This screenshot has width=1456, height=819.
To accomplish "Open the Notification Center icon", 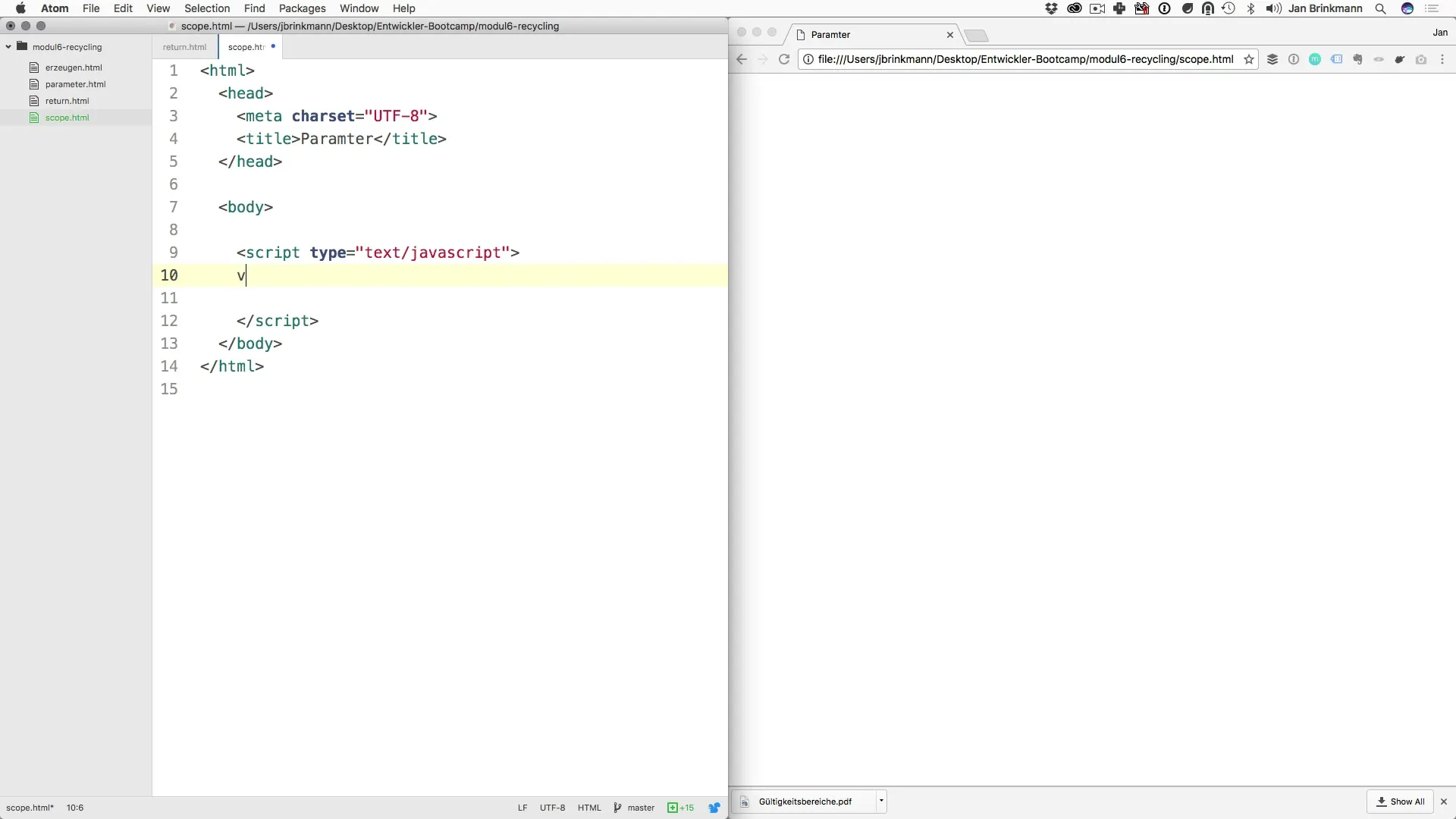I will coord(1432,8).
